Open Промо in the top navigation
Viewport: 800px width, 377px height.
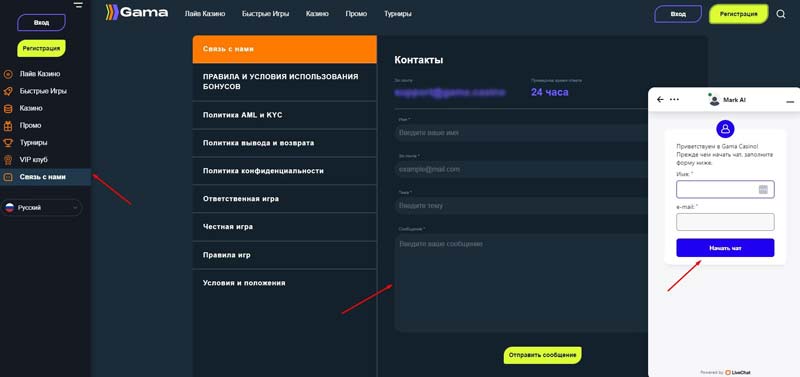click(356, 14)
